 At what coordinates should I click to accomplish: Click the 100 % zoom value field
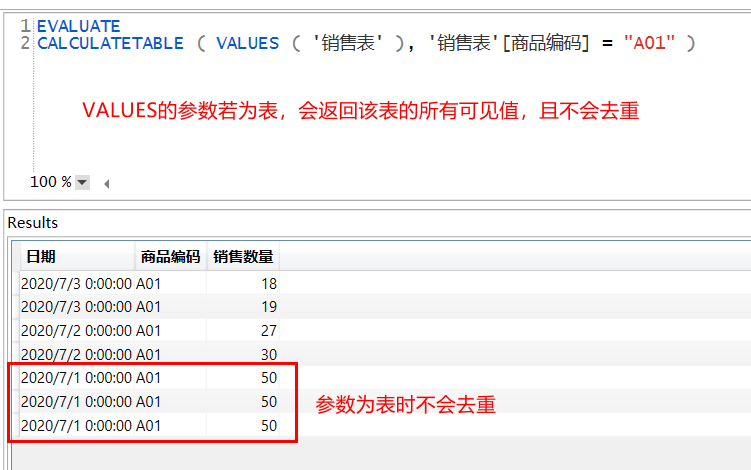pyautogui.click(x=51, y=182)
